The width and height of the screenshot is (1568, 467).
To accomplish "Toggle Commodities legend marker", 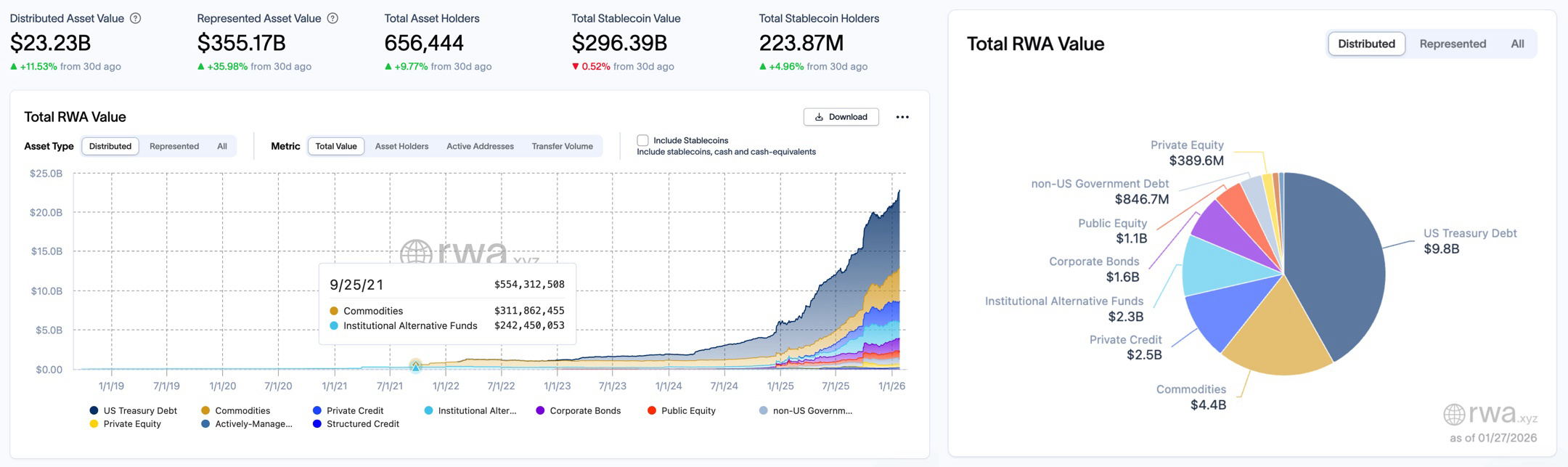I will 205,410.
